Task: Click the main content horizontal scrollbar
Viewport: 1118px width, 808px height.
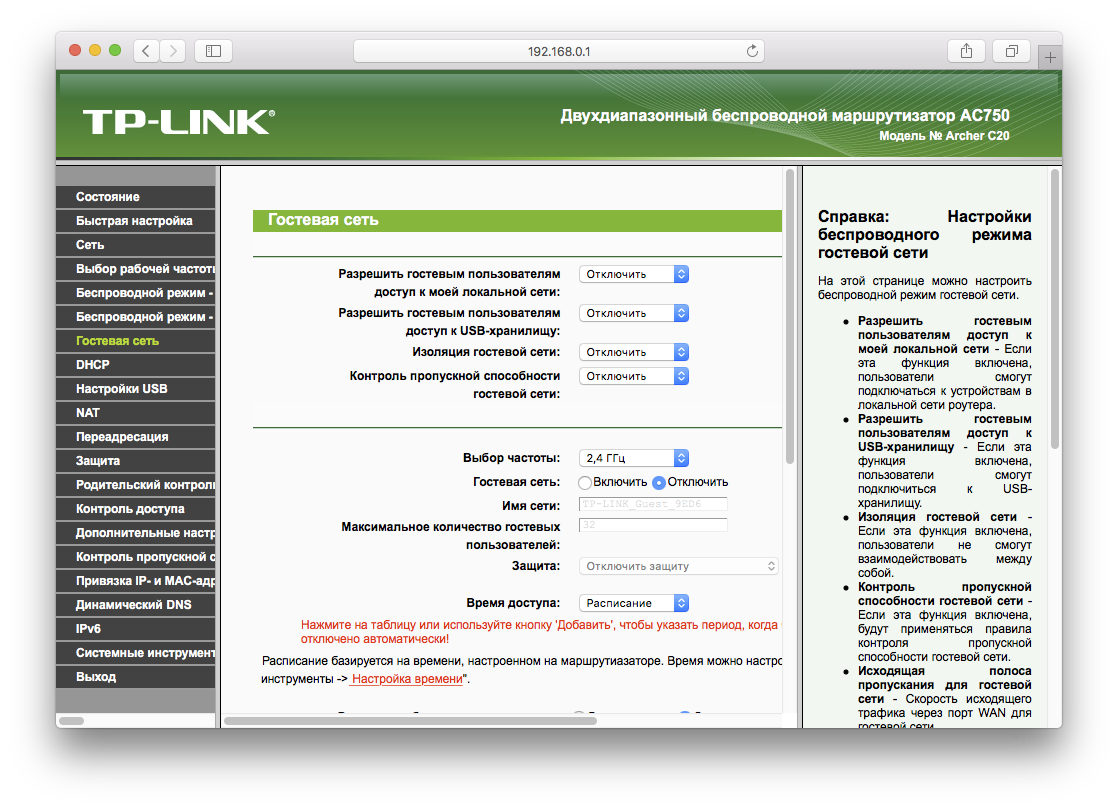Action: (x=411, y=720)
